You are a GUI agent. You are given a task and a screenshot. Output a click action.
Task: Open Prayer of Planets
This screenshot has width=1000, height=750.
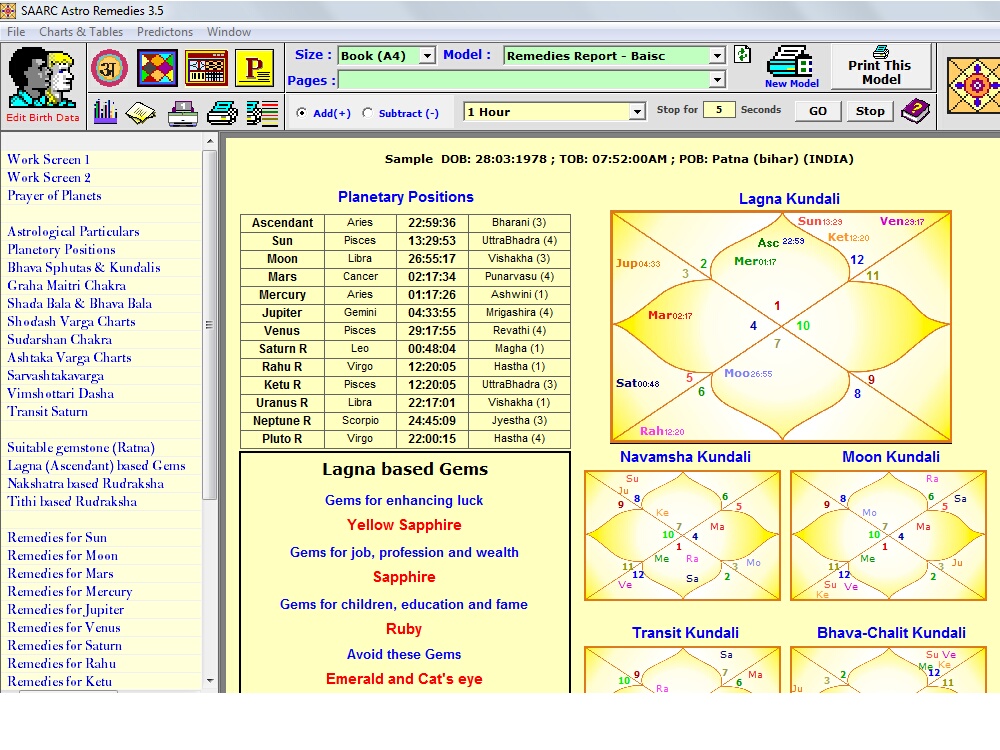(54, 196)
